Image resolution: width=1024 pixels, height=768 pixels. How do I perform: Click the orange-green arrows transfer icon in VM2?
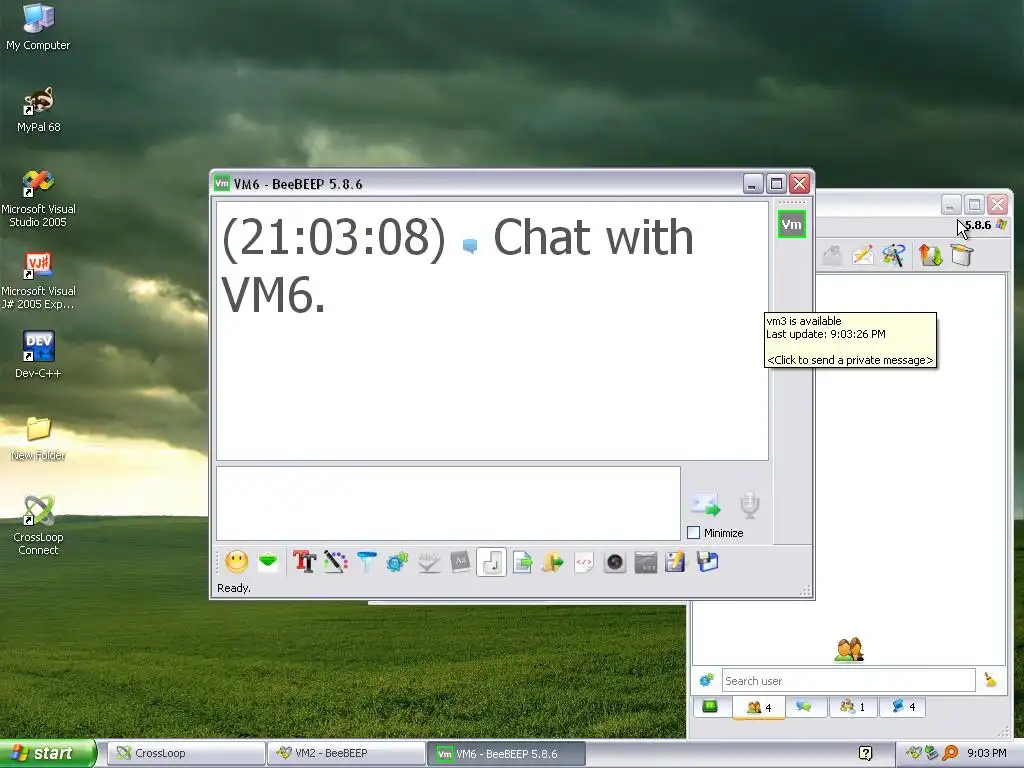point(930,255)
